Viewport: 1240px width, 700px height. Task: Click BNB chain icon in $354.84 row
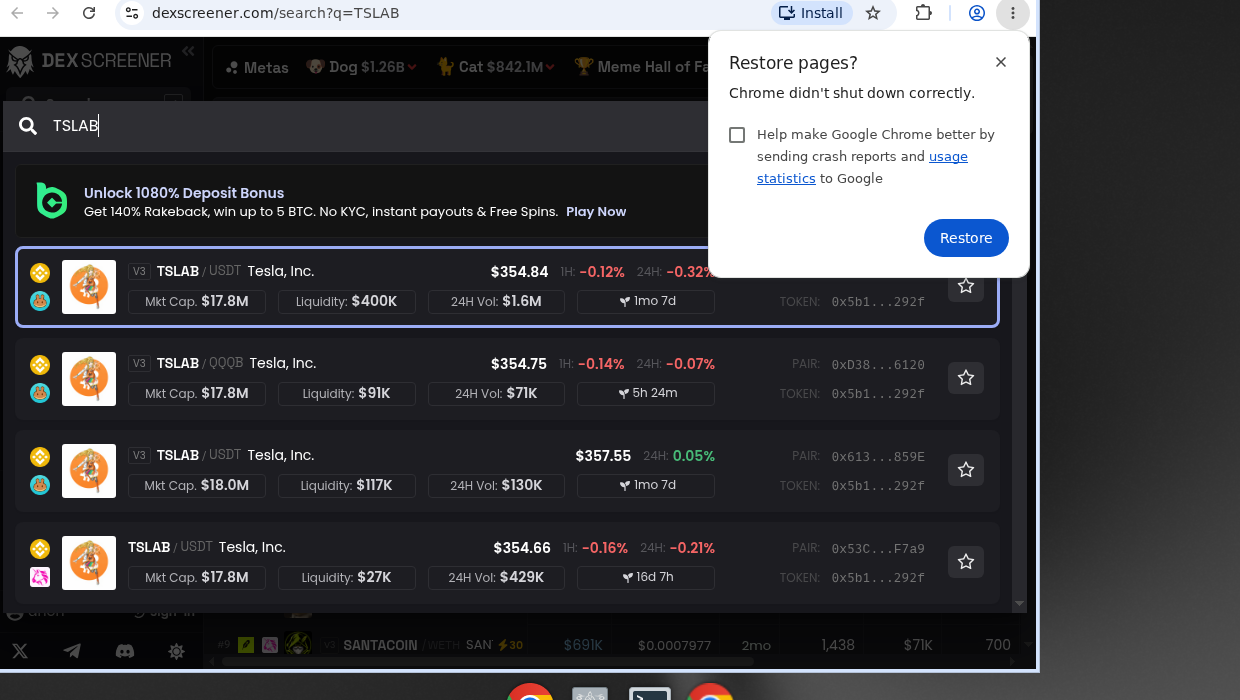point(40,272)
